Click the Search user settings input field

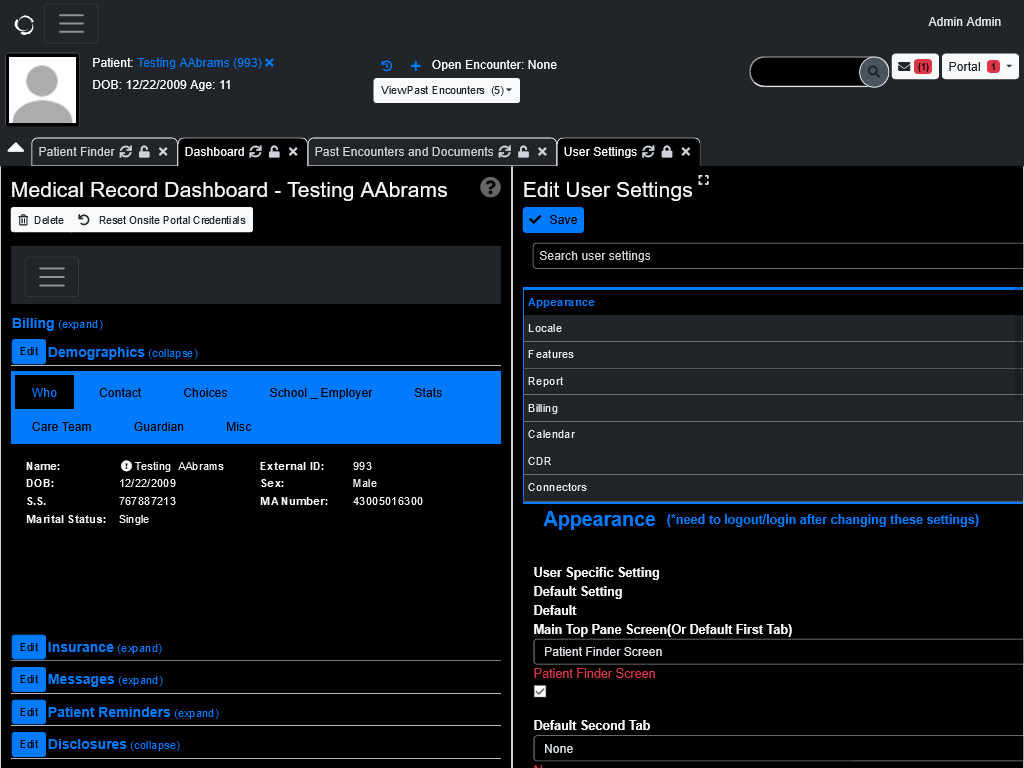tap(778, 256)
